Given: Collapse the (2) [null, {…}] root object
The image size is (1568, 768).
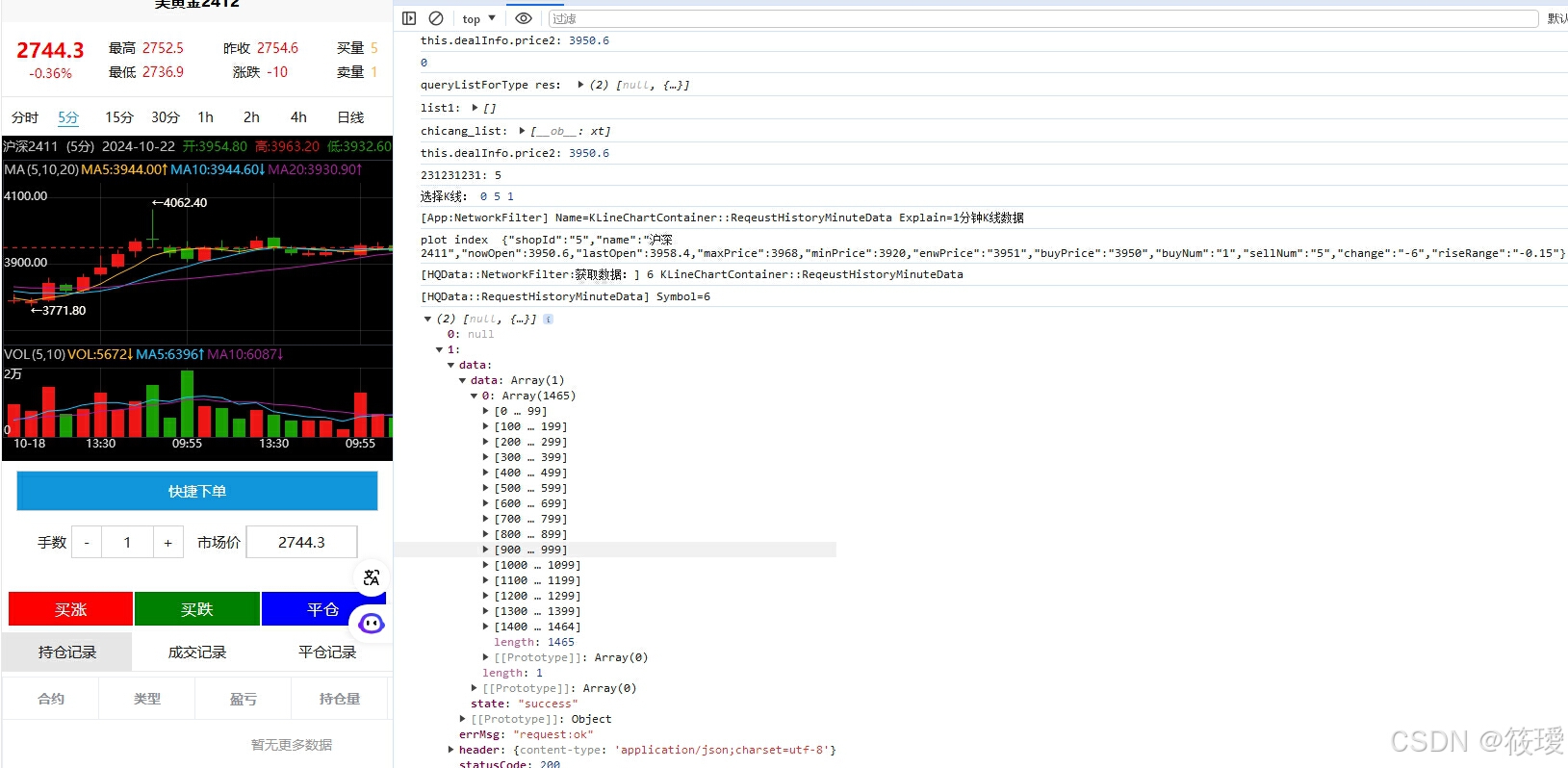Looking at the screenshot, I should click(427, 319).
